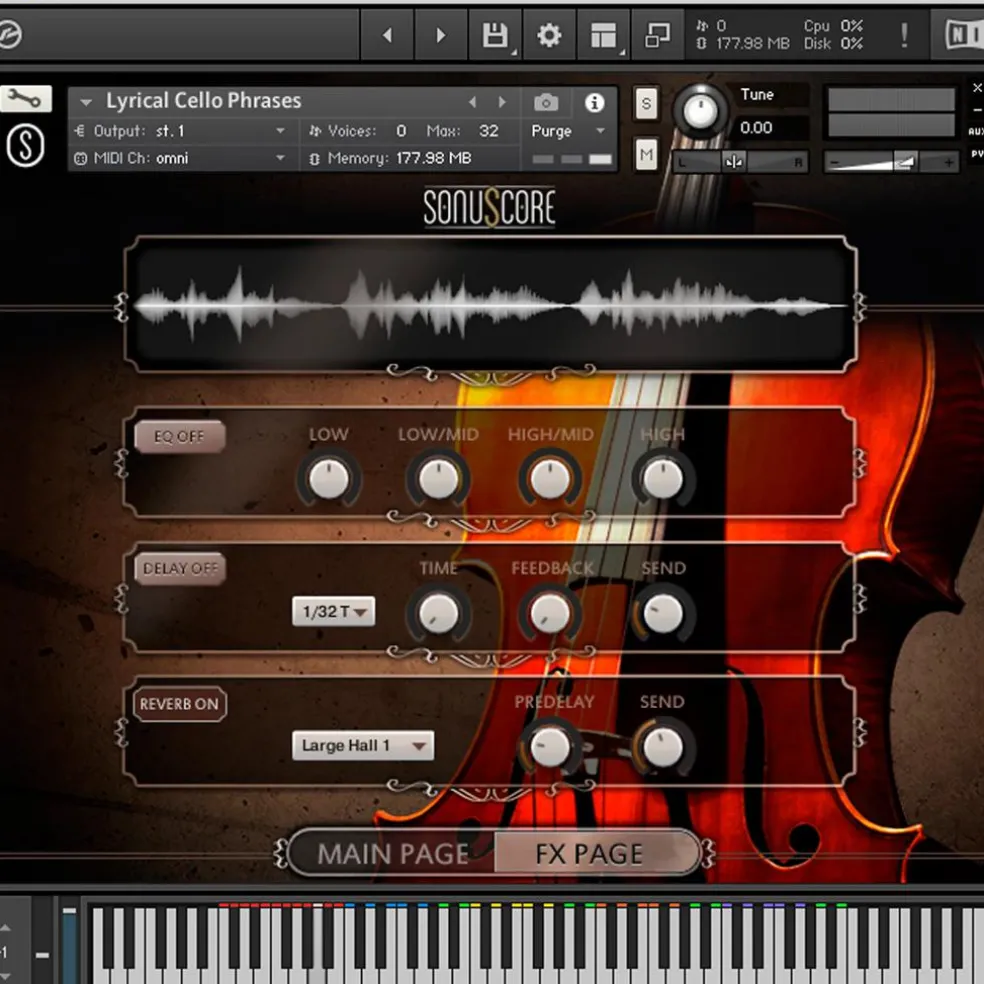Click the SONUSCORE logo
Image resolution: width=984 pixels, height=984 pixels.
click(489, 207)
